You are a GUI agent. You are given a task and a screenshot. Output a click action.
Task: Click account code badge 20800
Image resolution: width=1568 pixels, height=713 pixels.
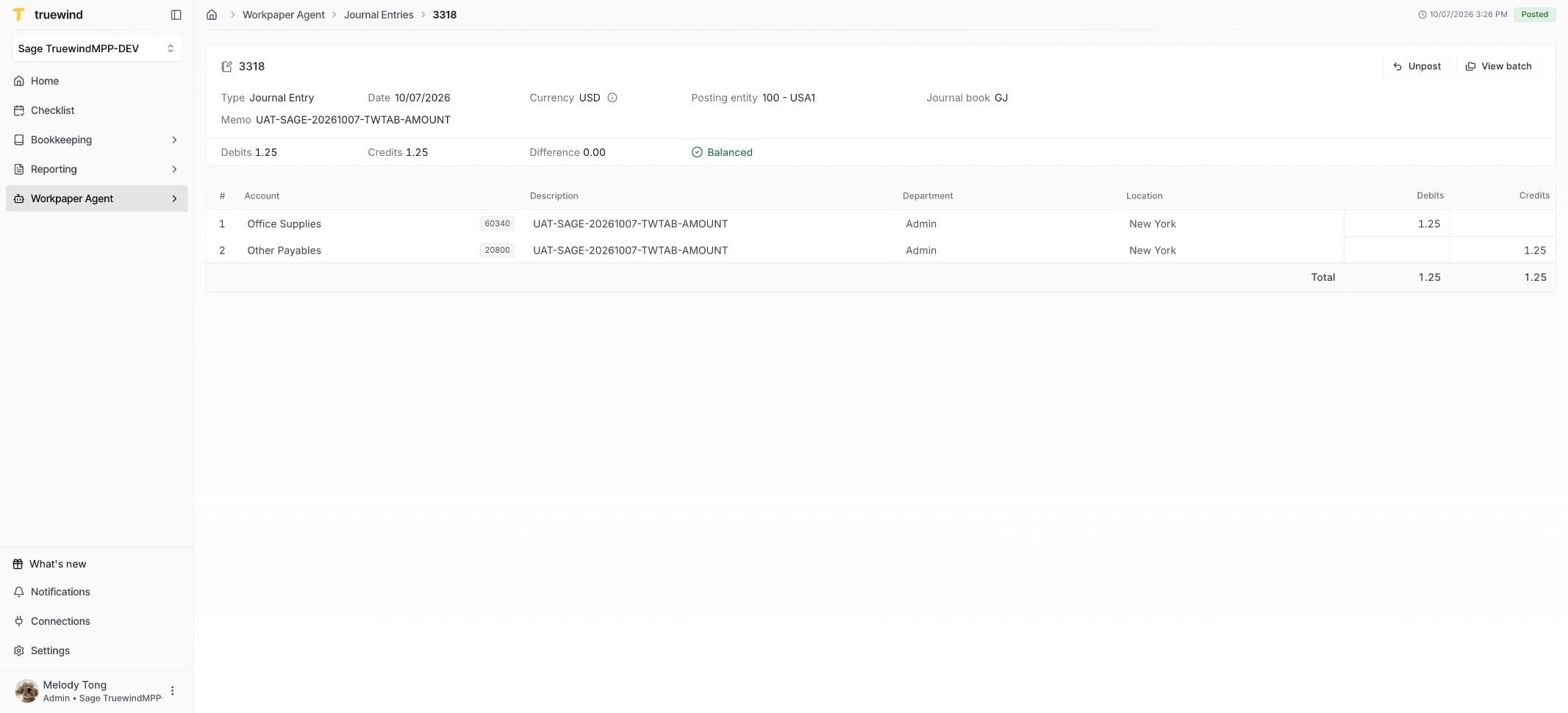point(497,250)
